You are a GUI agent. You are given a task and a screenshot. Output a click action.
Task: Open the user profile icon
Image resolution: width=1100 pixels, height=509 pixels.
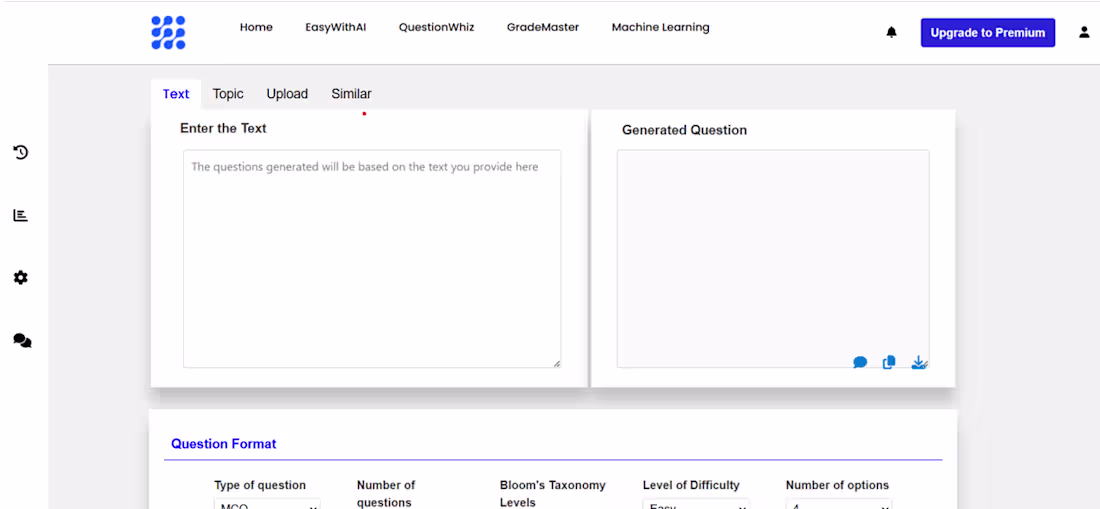[x=1084, y=32]
